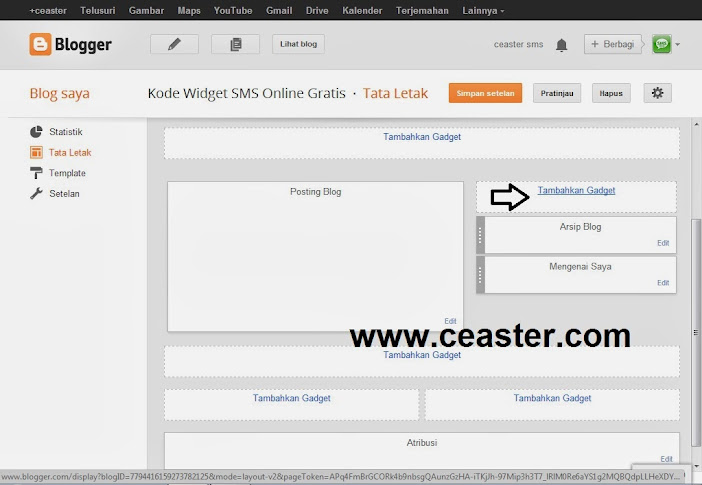Edit the Mengenai Saya gadget

[663, 283]
